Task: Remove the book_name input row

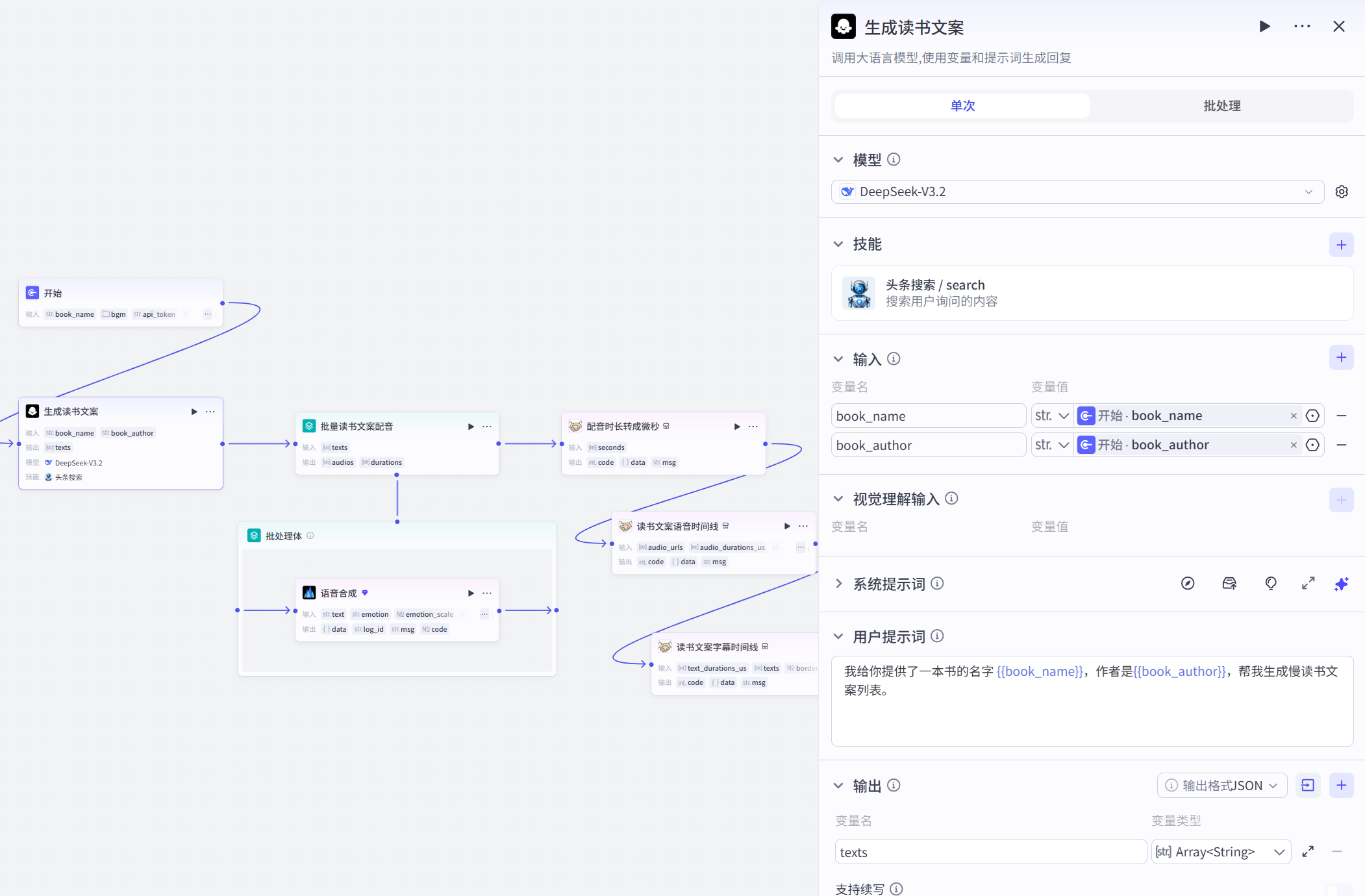Action: [x=1342, y=416]
